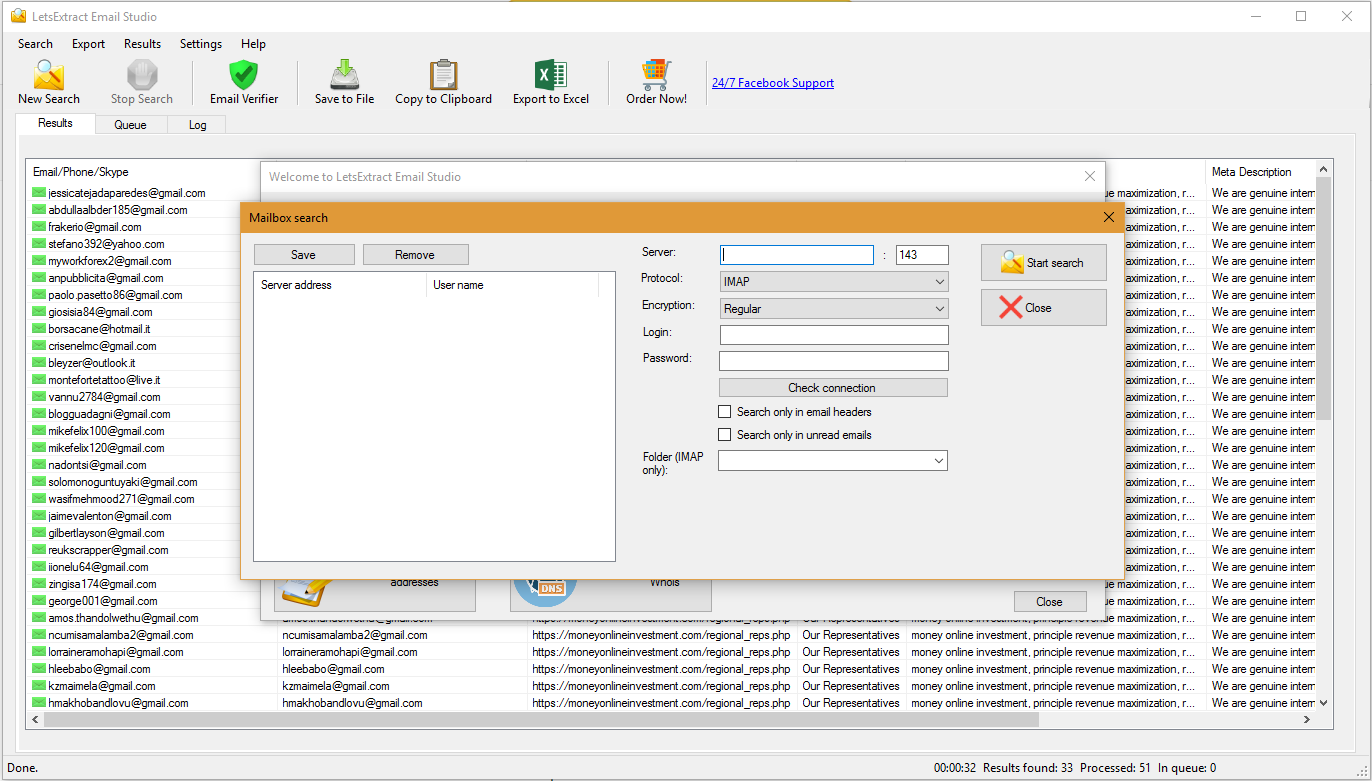The image size is (1372, 781).
Task: Click the Check connection button
Action: (x=832, y=388)
